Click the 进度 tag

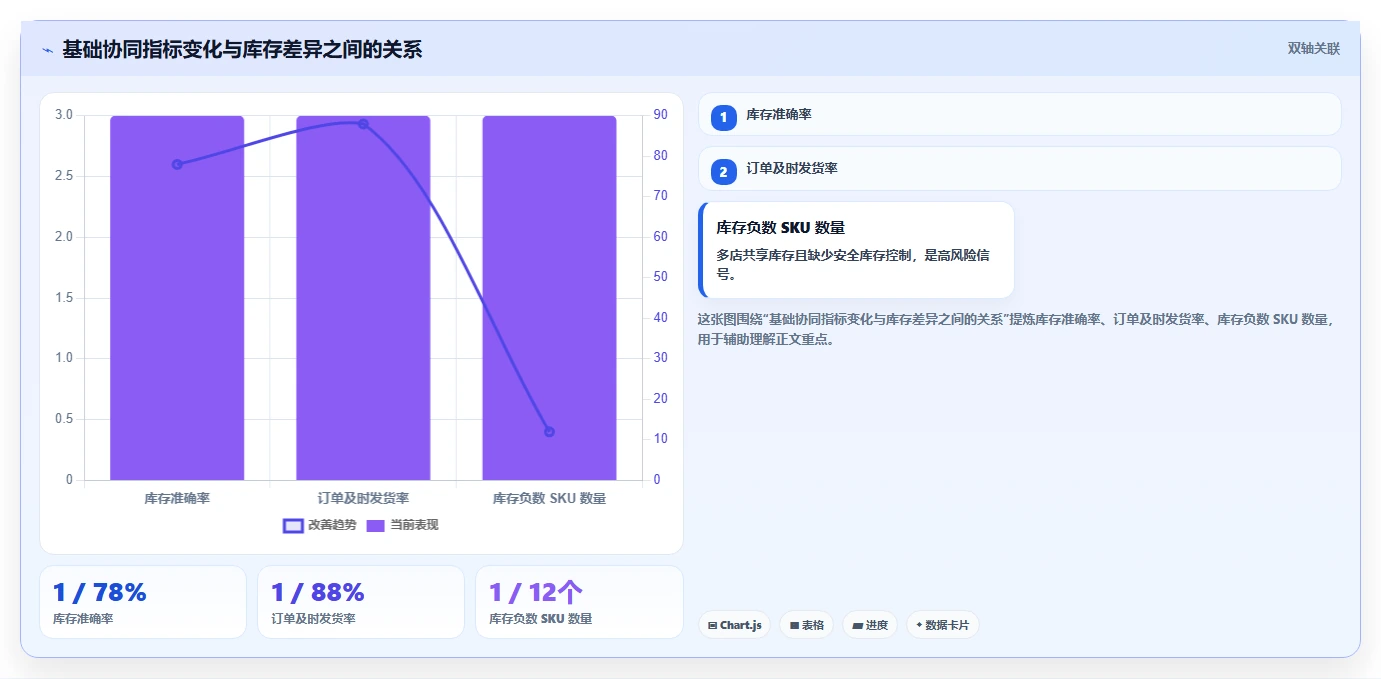click(870, 625)
